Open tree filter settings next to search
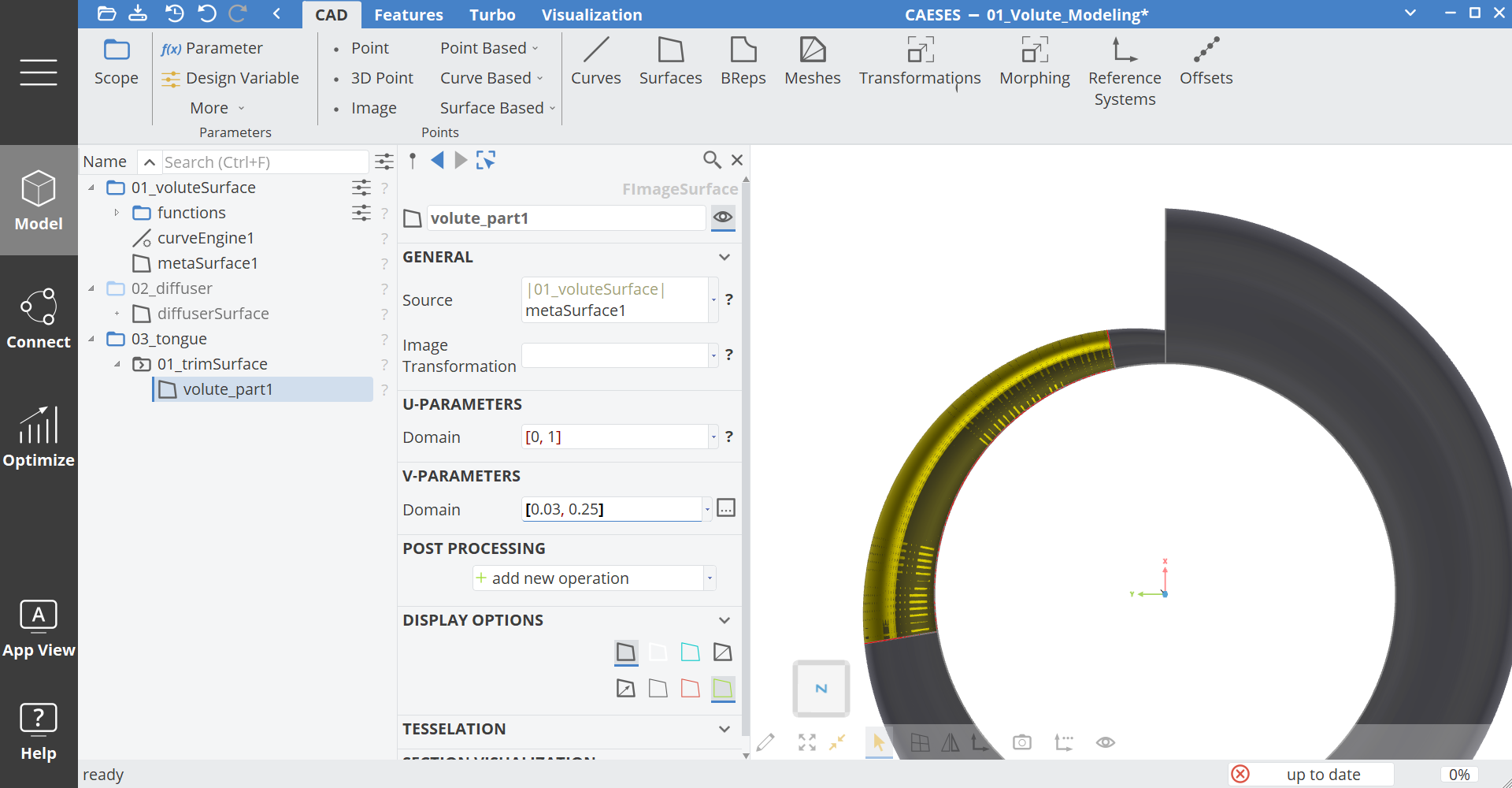The image size is (1512, 788). (x=384, y=162)
